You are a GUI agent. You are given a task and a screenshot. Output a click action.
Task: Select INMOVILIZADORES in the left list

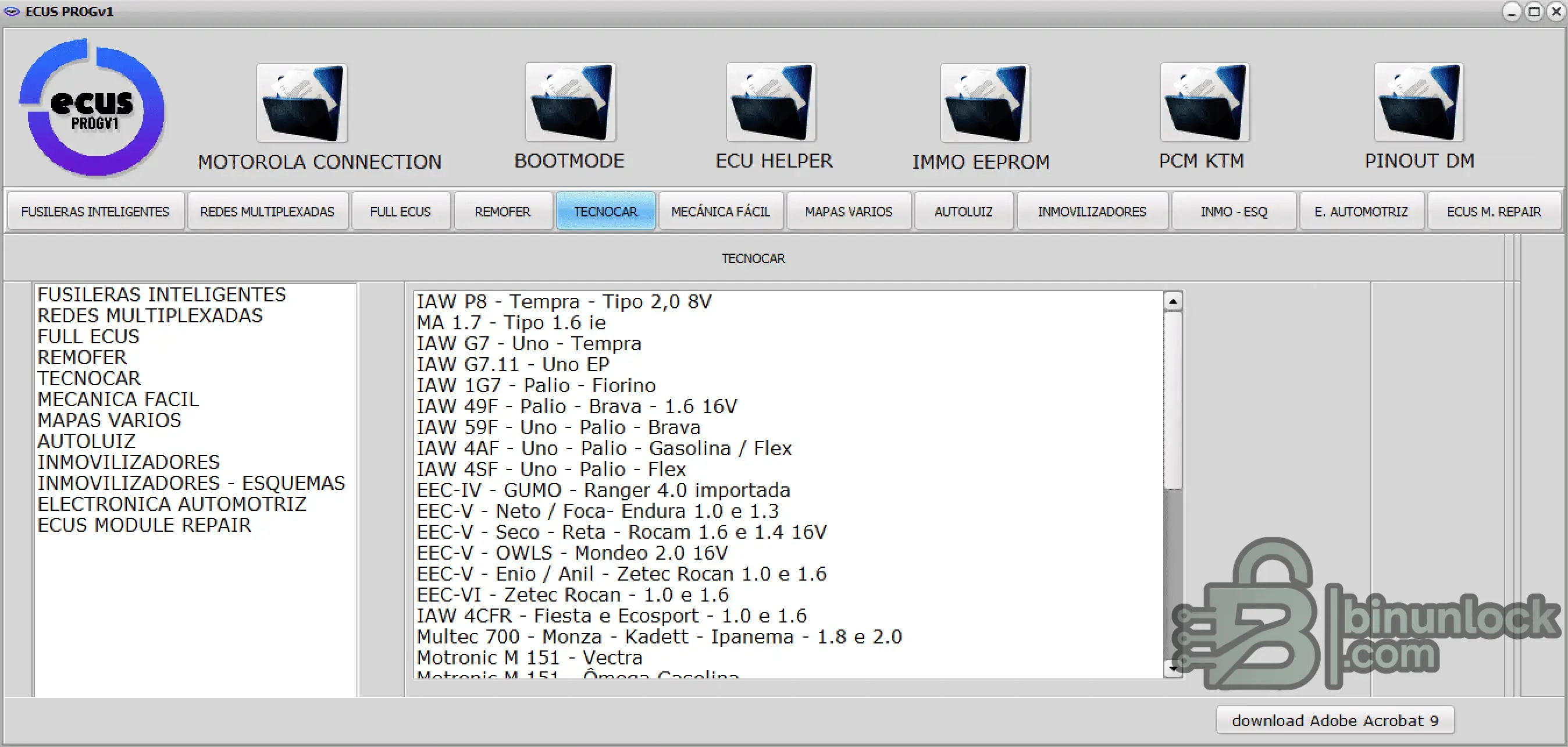(129, 462)
